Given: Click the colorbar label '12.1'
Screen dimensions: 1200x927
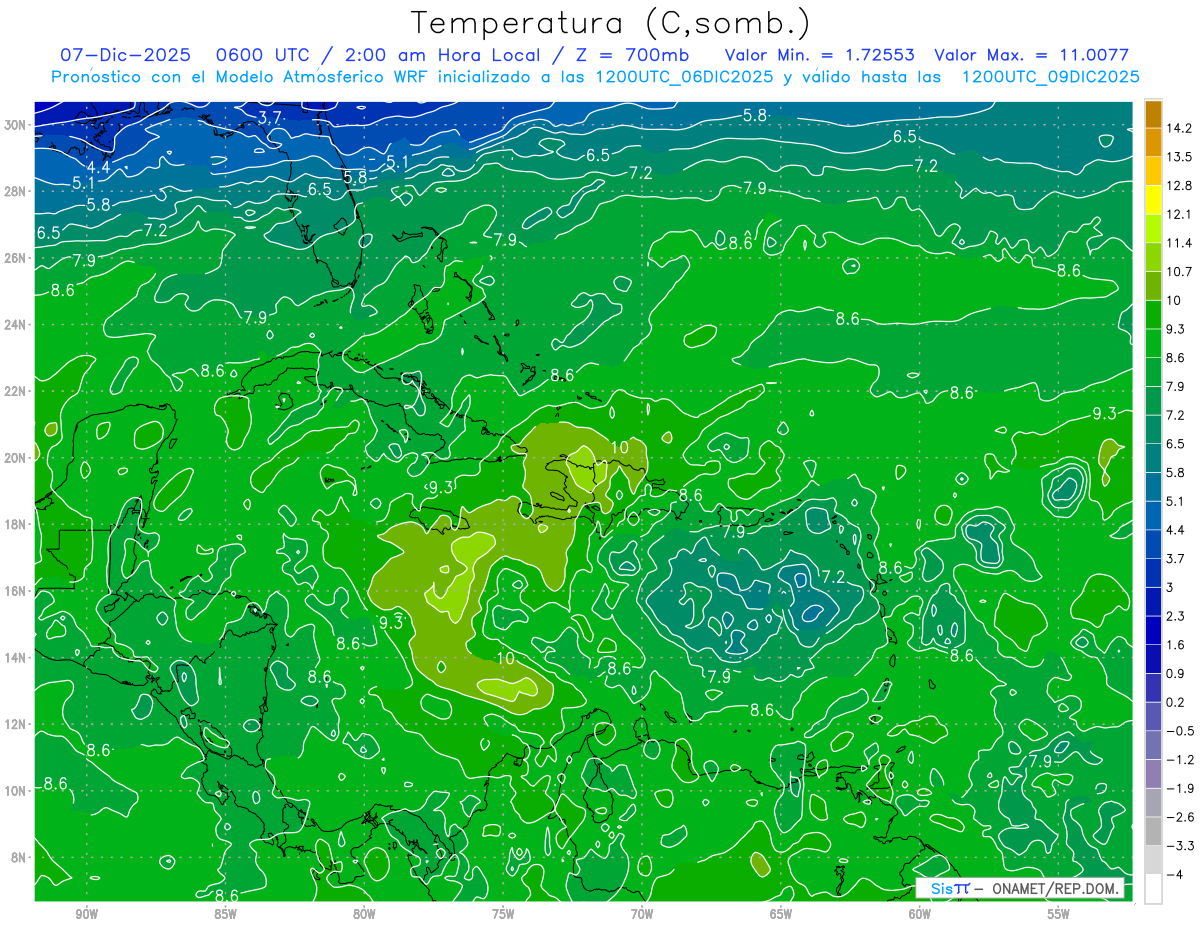Looking at the screenshot, I should tap(1178, 214).
